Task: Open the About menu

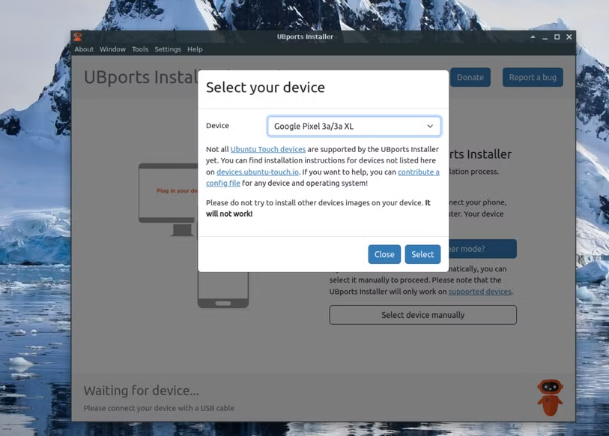Action: click(84, 49)
